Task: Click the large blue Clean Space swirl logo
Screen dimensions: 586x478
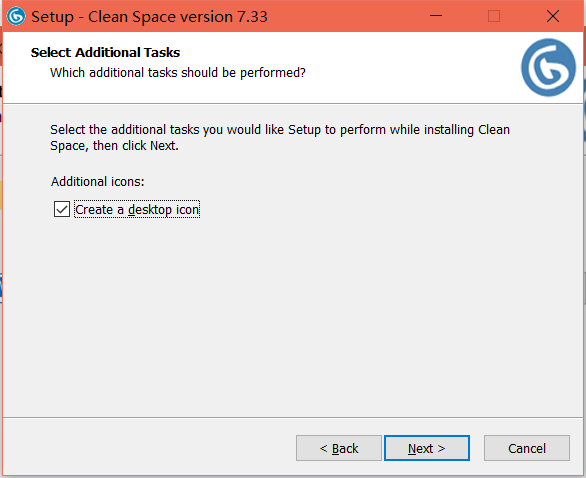Action: click(x=548, y=68)
